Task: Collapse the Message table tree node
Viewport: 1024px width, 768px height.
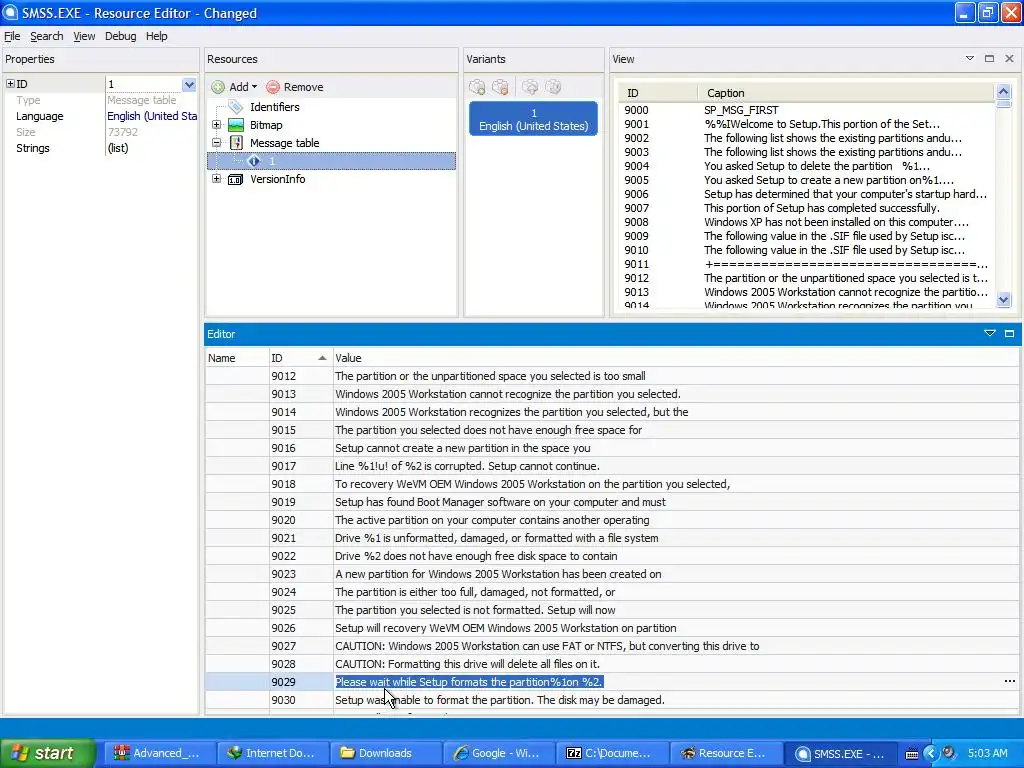Action: pos(216,142)
